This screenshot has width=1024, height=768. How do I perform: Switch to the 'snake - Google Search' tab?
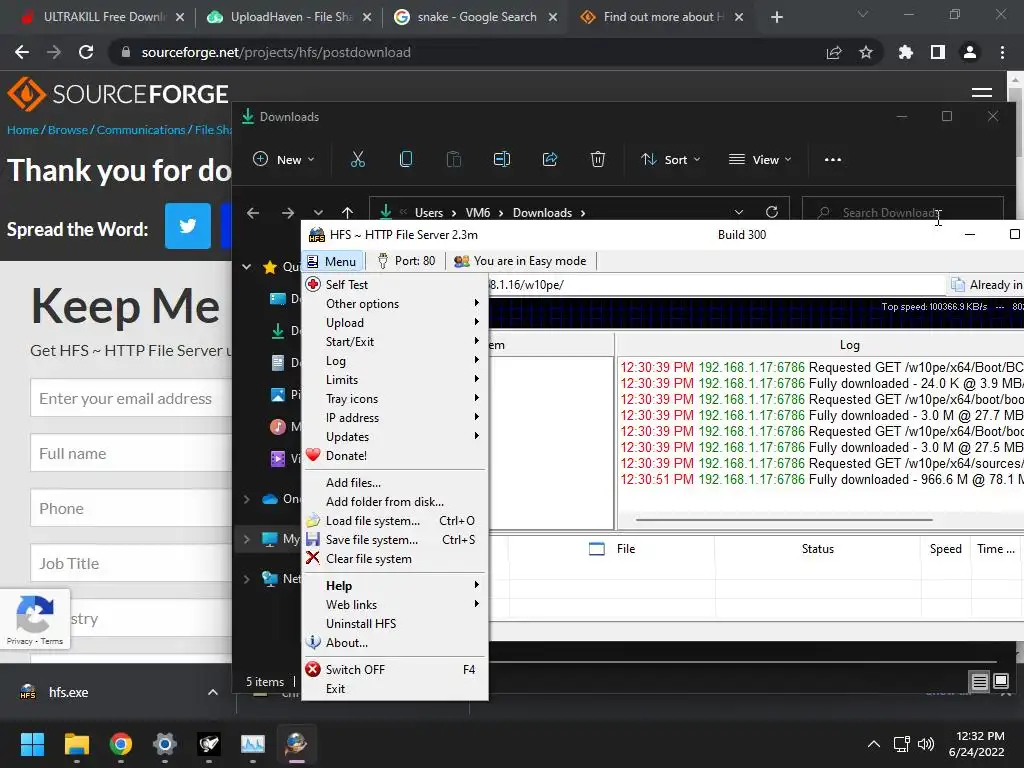(477, 17)
